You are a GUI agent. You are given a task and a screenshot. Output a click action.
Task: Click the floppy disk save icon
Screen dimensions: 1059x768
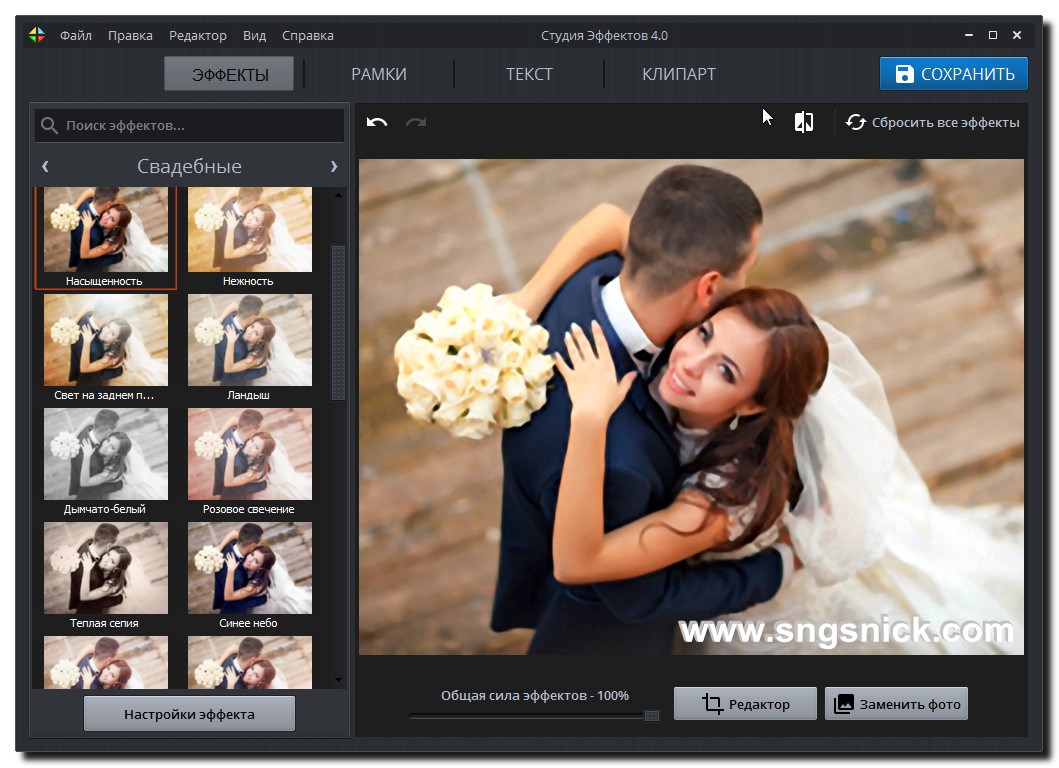(904, 74)
